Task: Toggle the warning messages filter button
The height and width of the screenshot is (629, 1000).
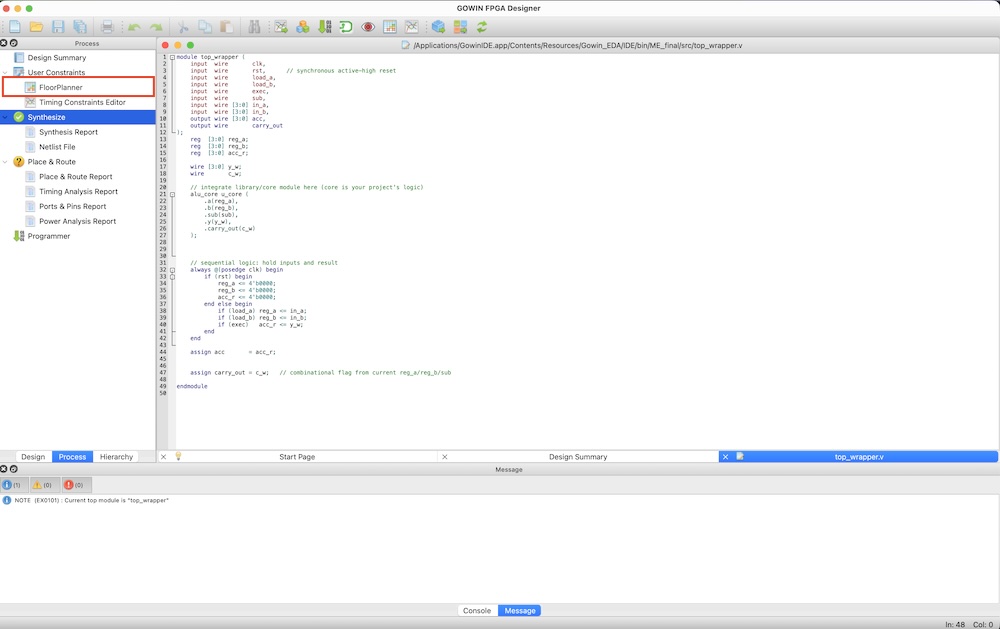Action: 43,485
